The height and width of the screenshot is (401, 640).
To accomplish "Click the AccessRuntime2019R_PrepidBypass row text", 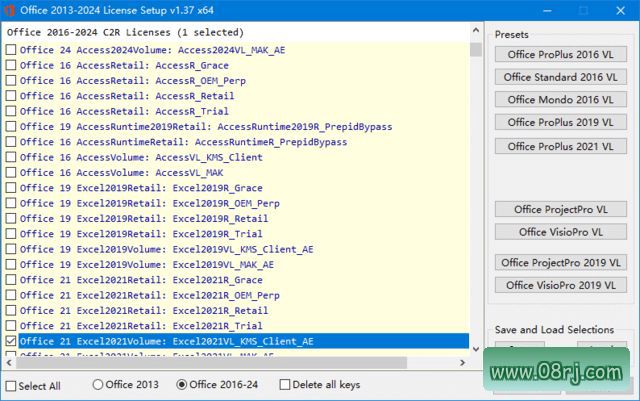I will point(206,127).
